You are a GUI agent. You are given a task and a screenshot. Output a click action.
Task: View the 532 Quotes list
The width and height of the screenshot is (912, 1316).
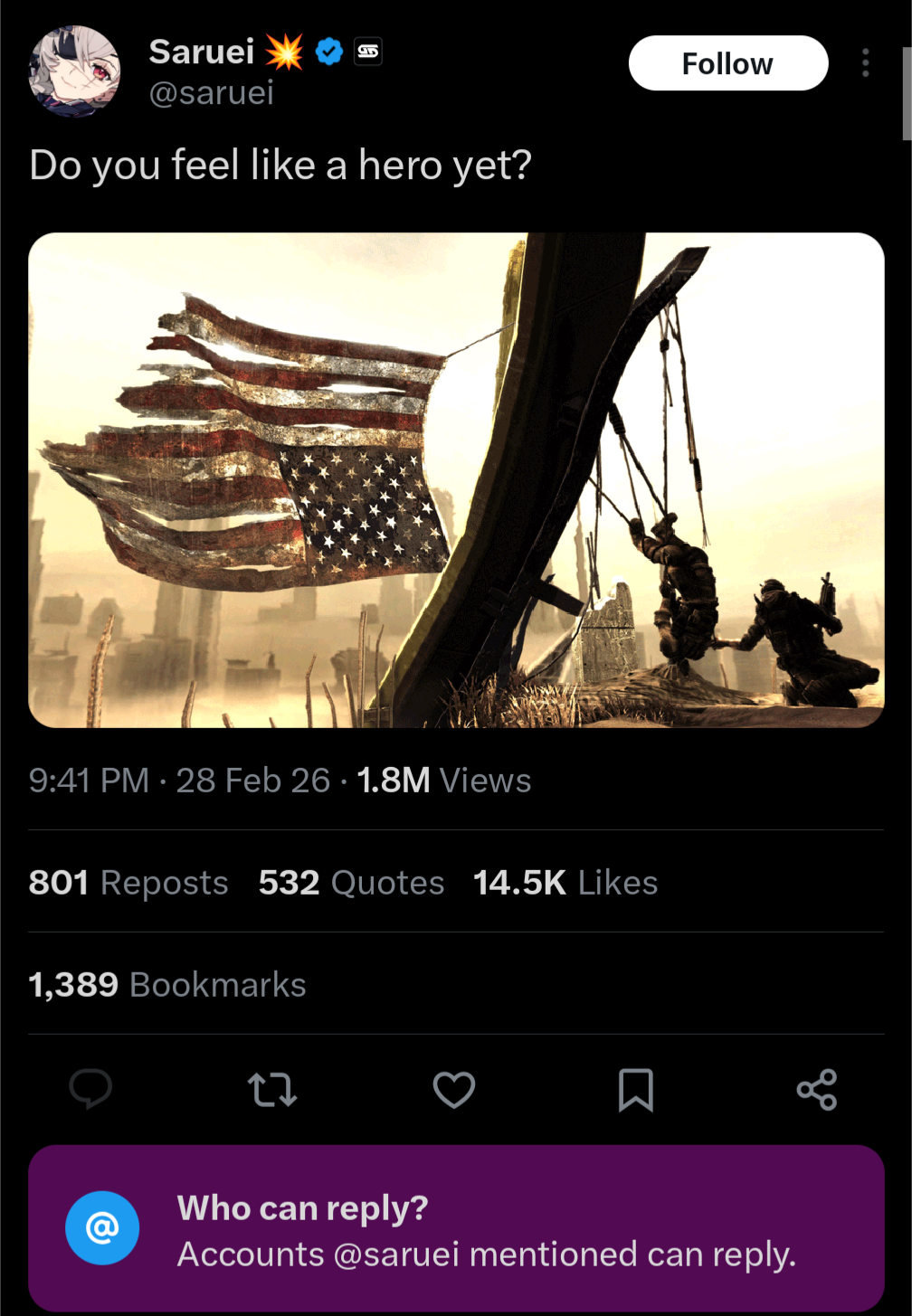(x=351, y=882)
